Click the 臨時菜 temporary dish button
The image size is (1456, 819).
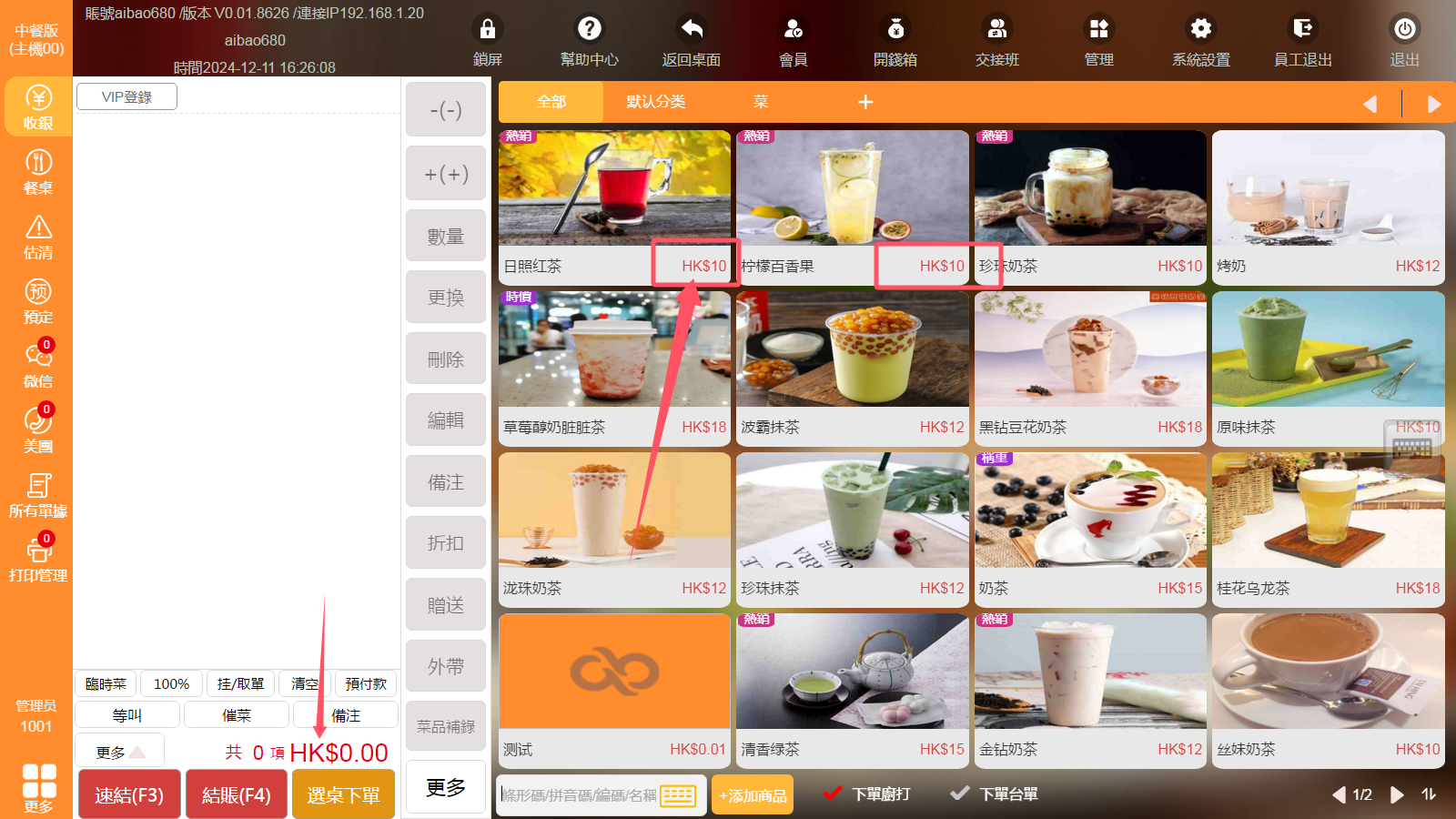(x=106, y=683)
